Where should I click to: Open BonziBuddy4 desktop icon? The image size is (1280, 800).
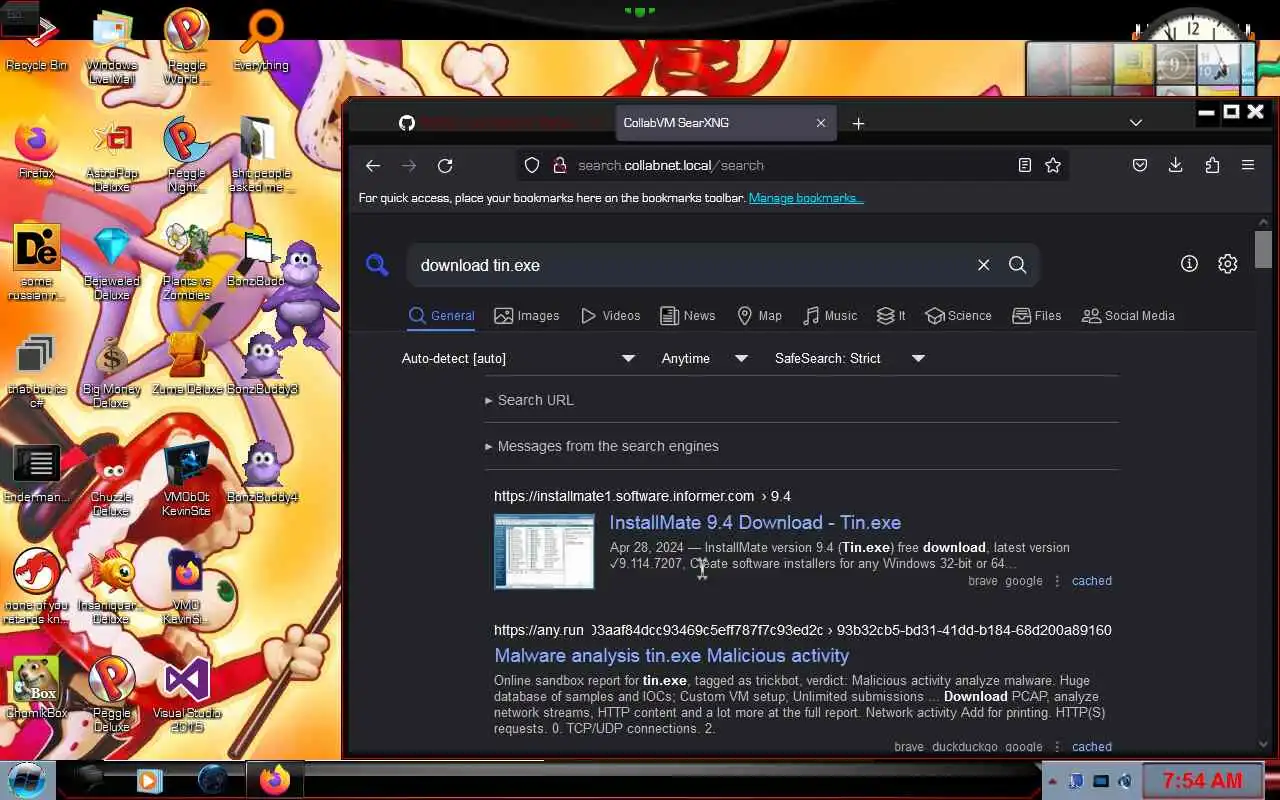pyautogui.click(x=262, y=474)
